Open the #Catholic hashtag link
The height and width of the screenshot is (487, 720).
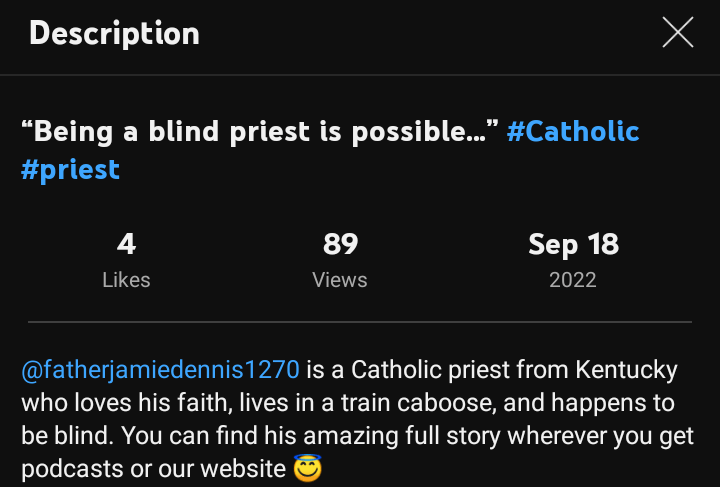(x=573, y=131)
